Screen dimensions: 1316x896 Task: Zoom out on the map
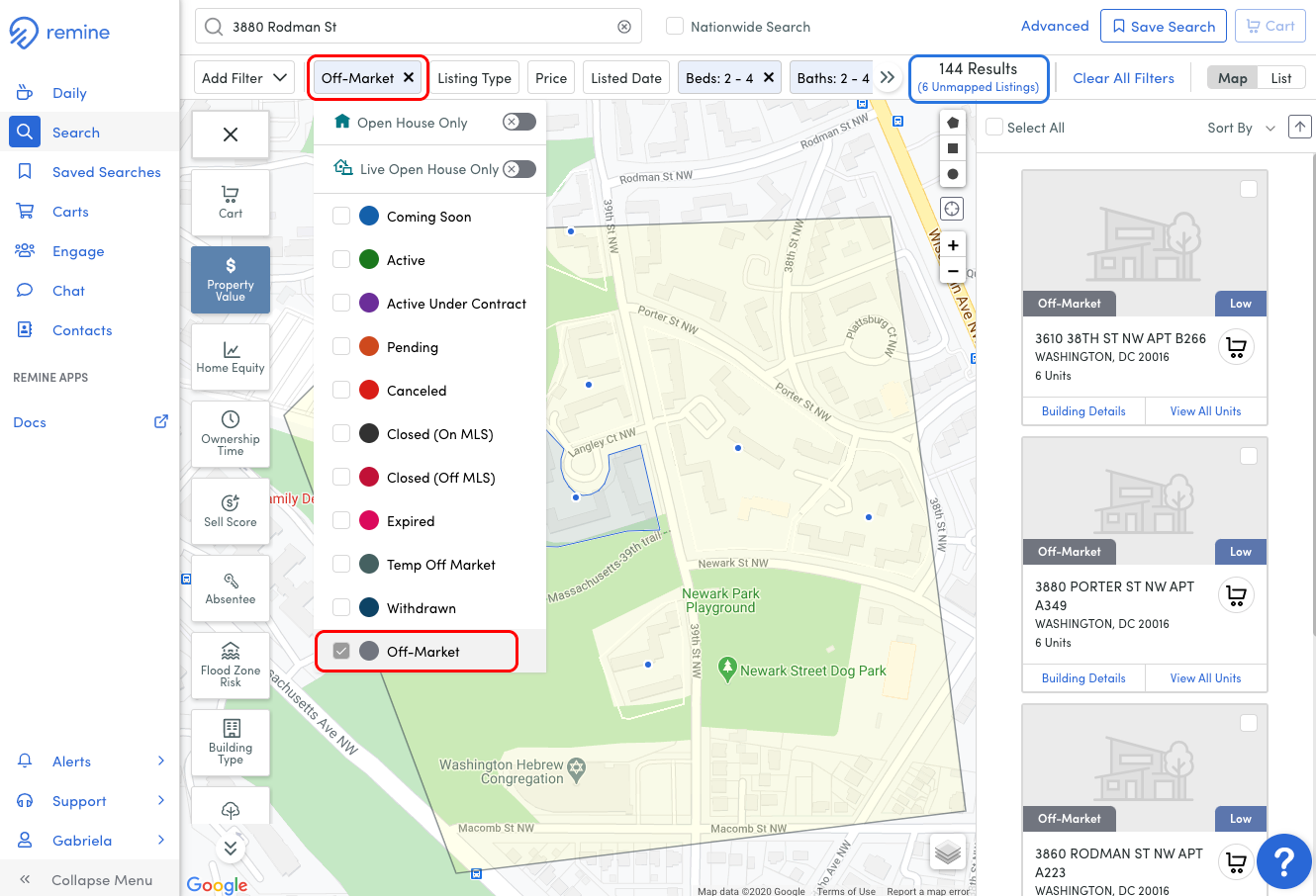(952, 270)
